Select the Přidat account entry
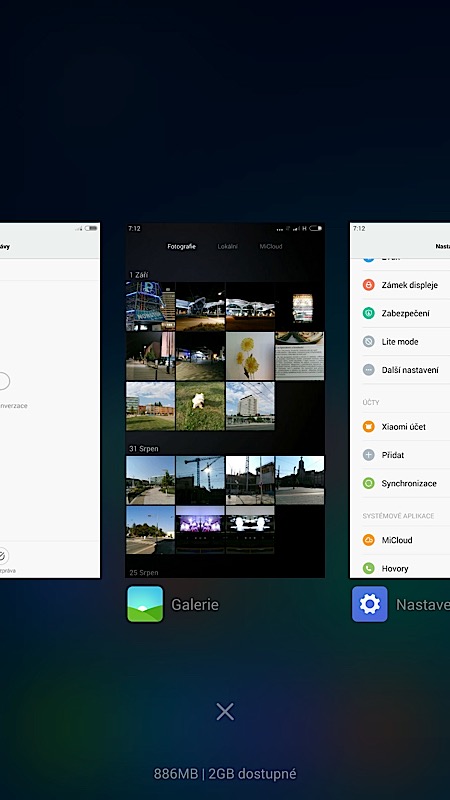 click(x=400, y=455)
